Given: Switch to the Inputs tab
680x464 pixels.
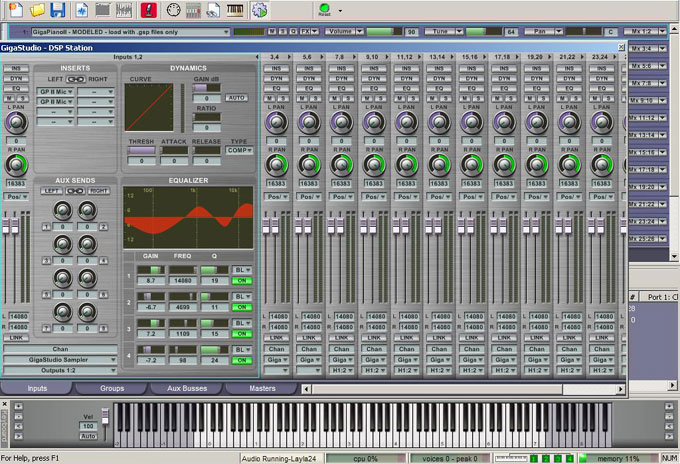Looking at the screenshot, I should coord(37,388).
